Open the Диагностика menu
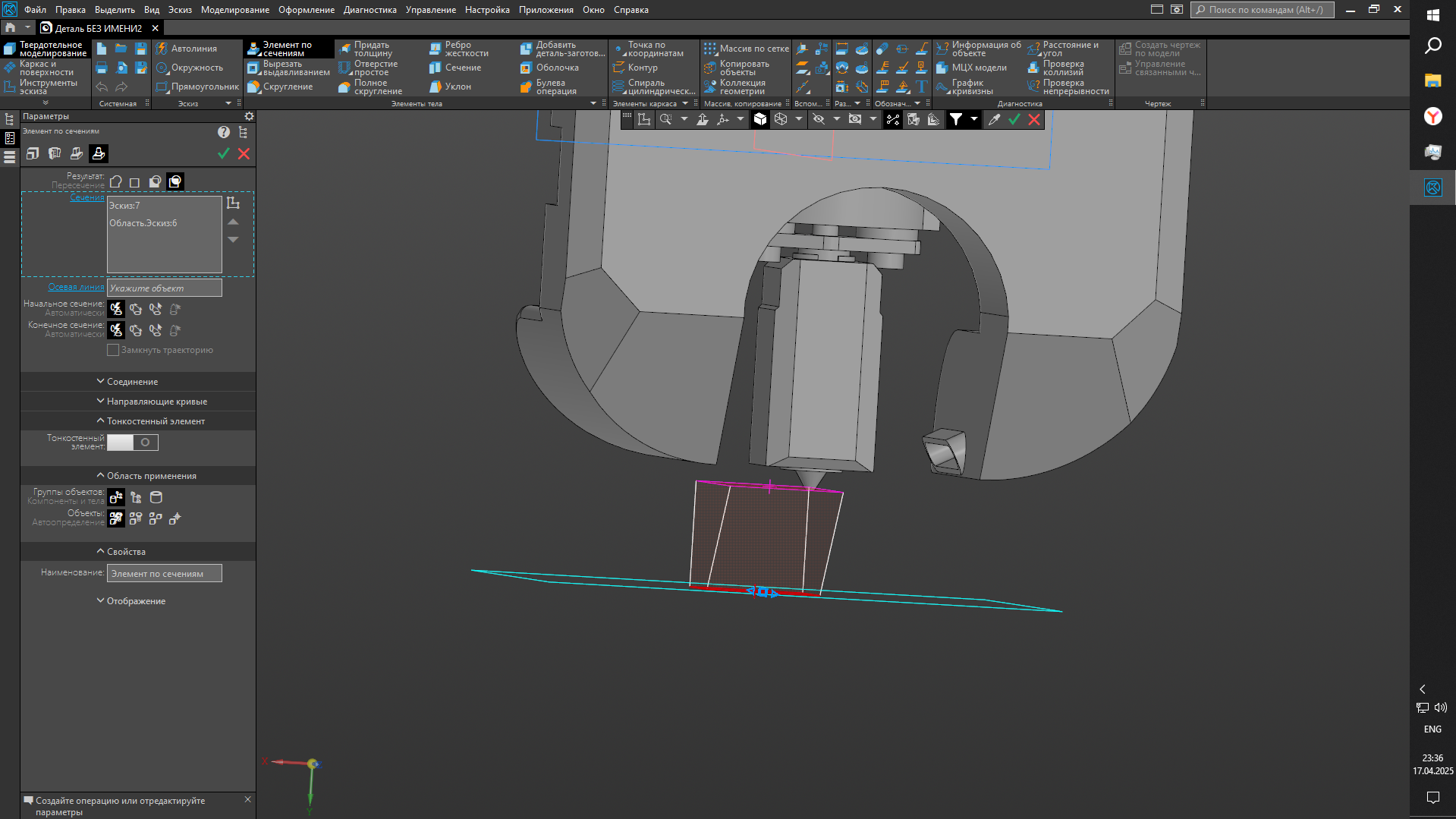1456x819 pixels. point(370,10)
